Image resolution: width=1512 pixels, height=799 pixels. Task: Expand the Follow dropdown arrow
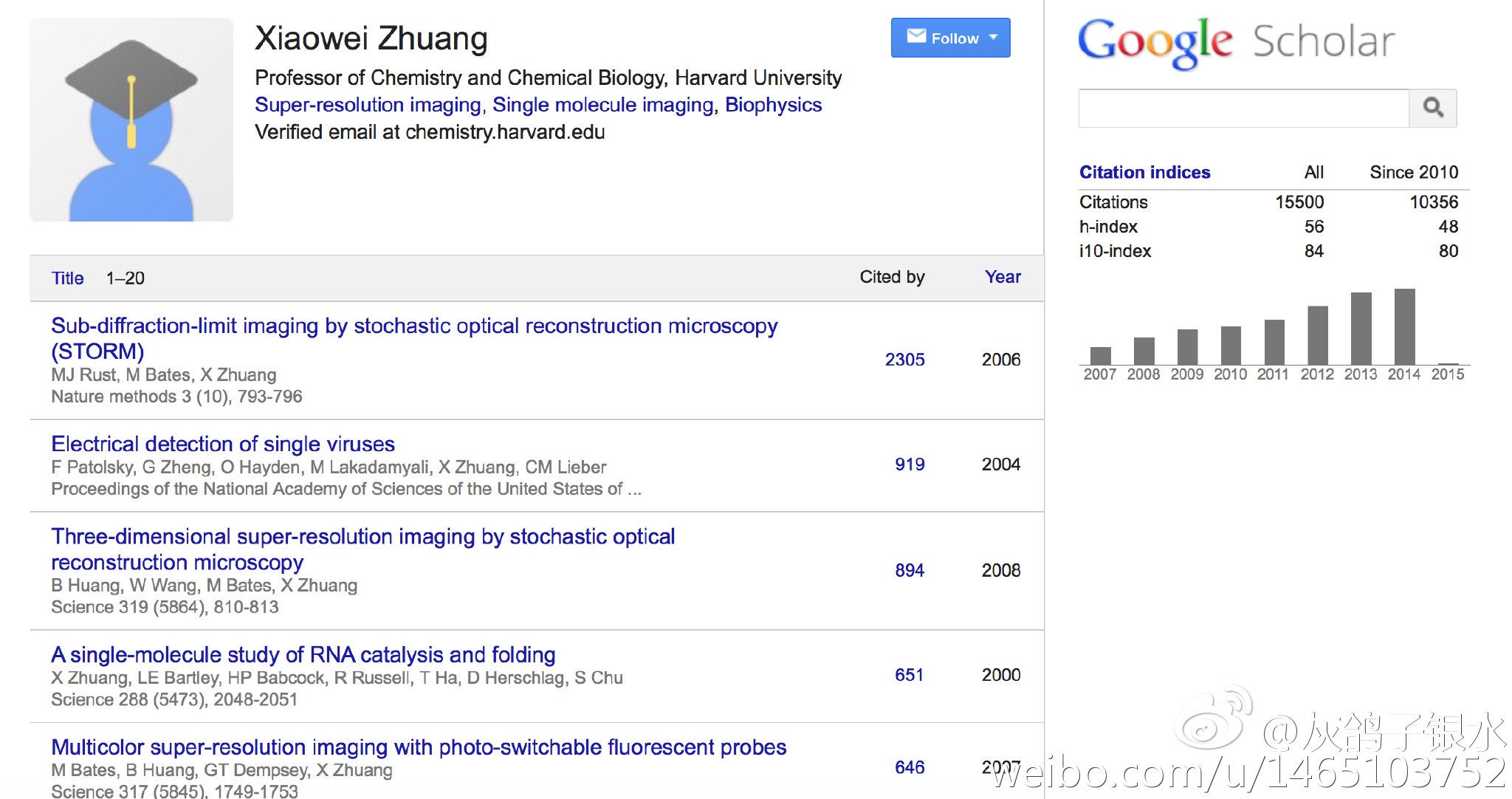(993, 37)
